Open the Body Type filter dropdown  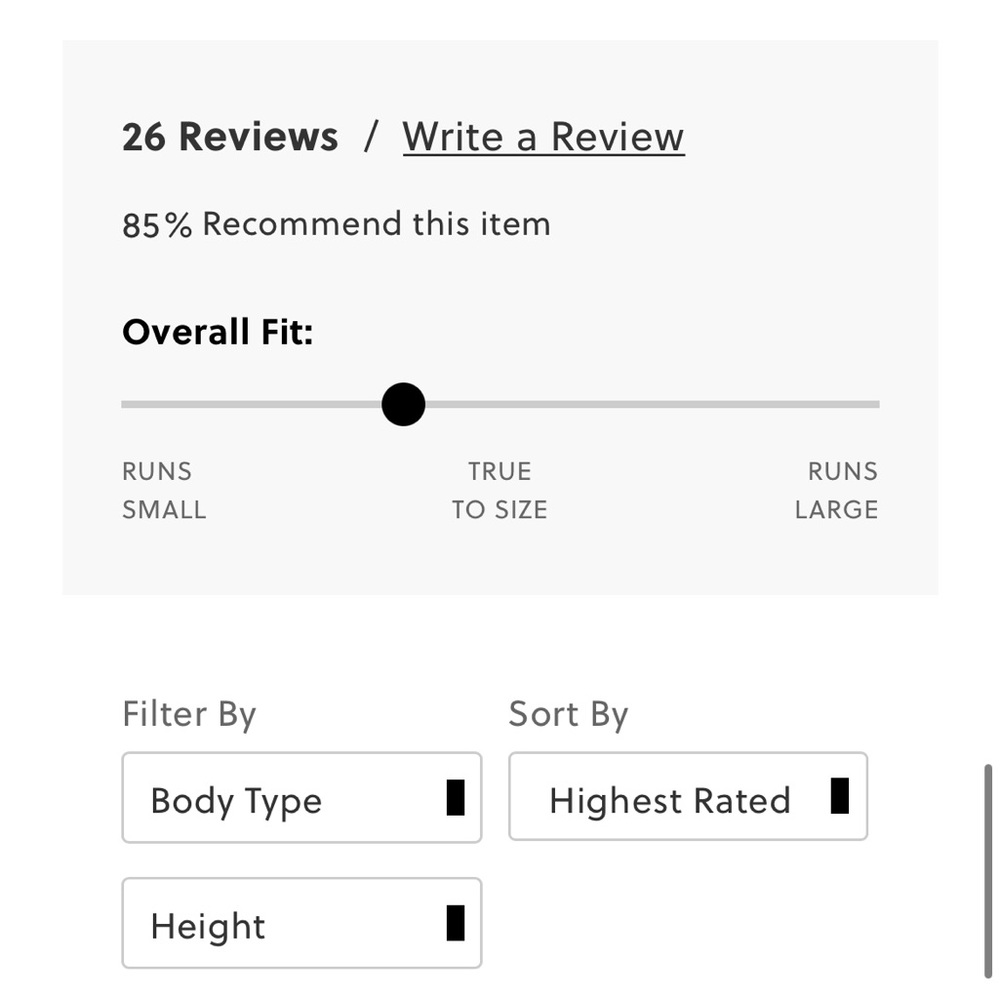300,798
